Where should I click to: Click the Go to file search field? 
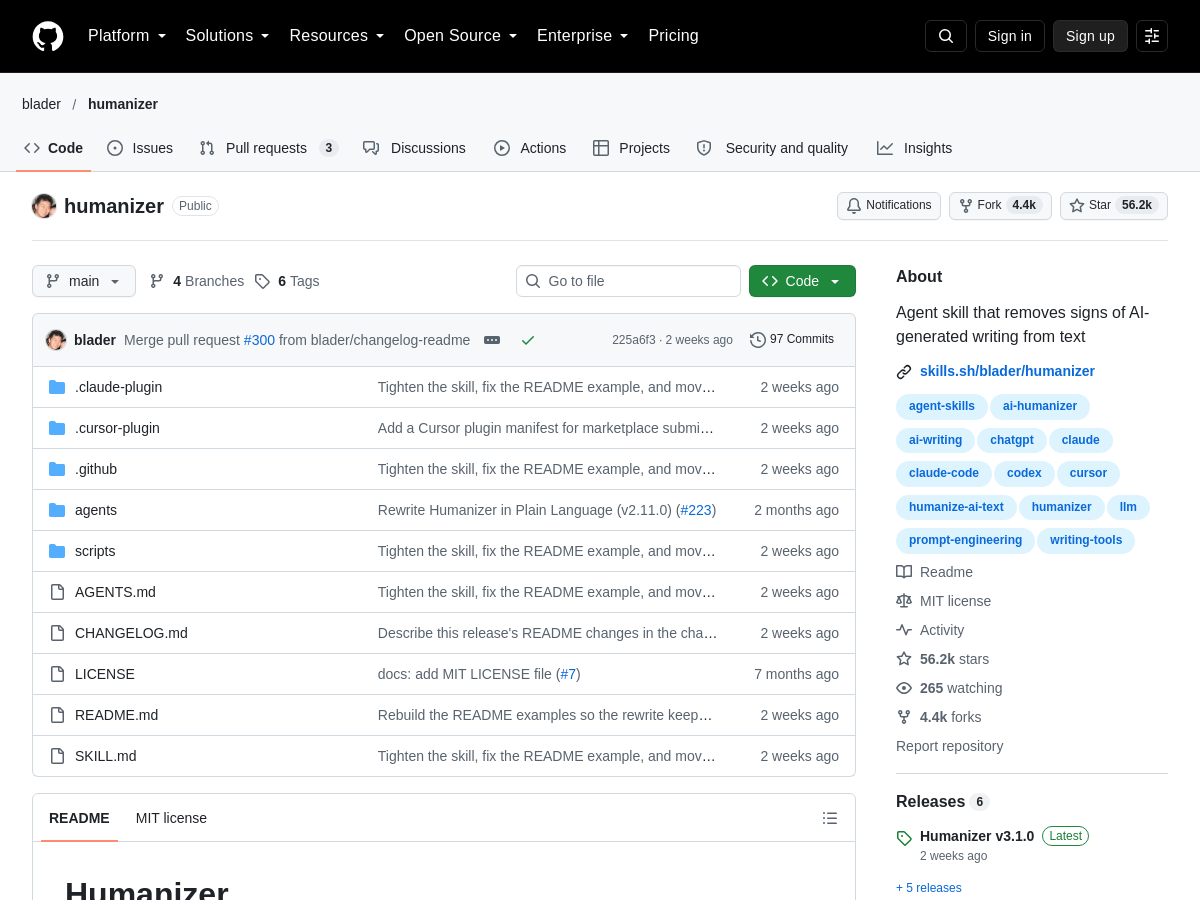coord(628,281)
